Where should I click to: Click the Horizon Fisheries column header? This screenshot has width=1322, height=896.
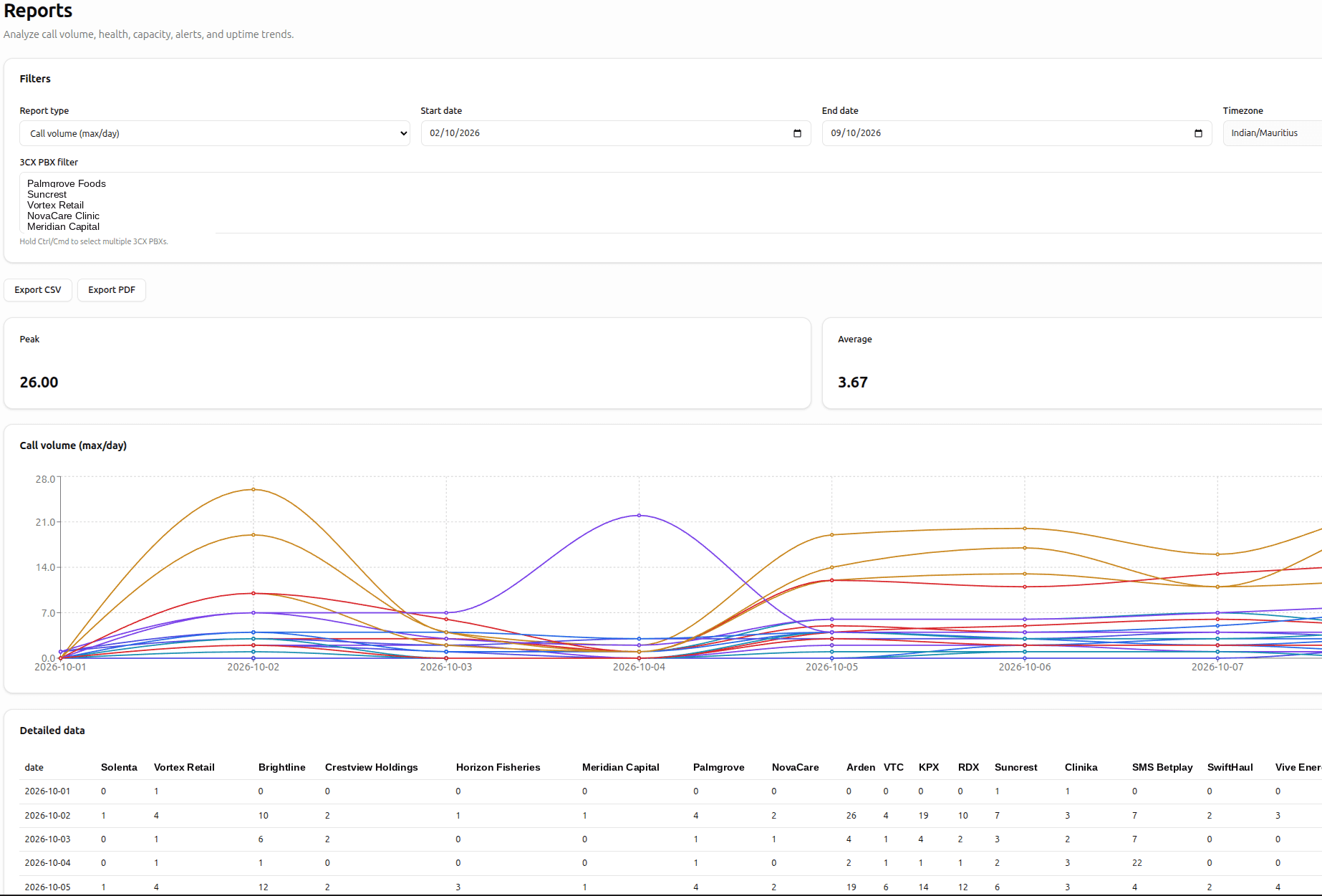498,767
